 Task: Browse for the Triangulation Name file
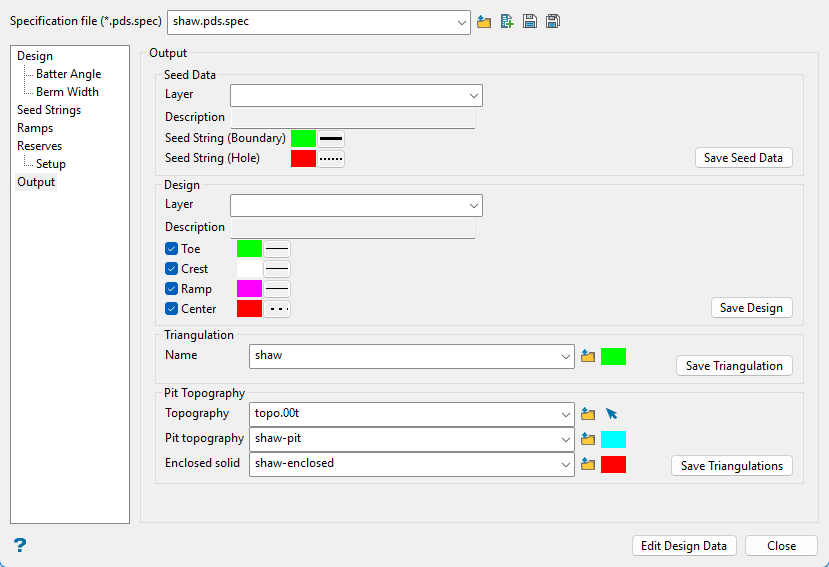coord(588,357)
